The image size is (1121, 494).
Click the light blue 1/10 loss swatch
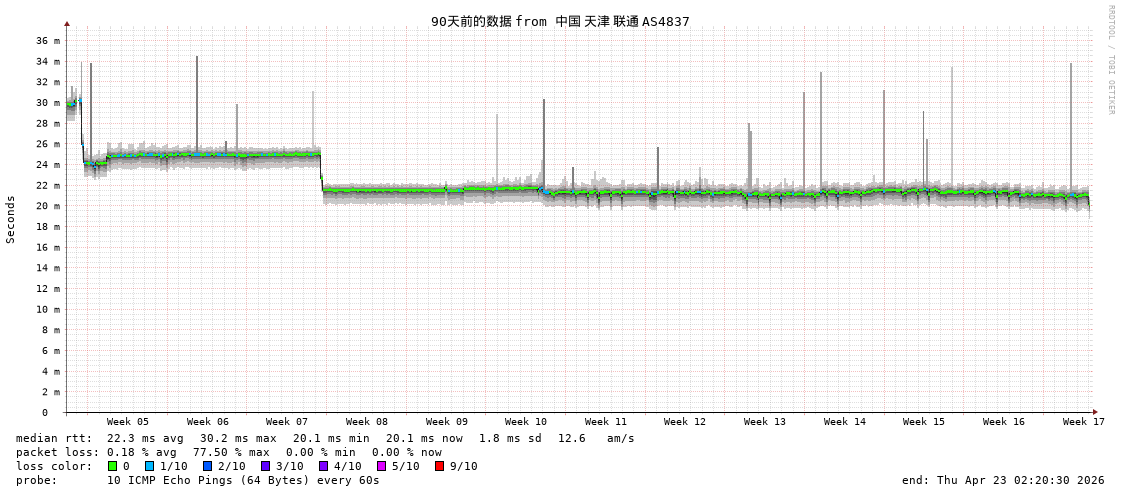[x=149, y=466]
